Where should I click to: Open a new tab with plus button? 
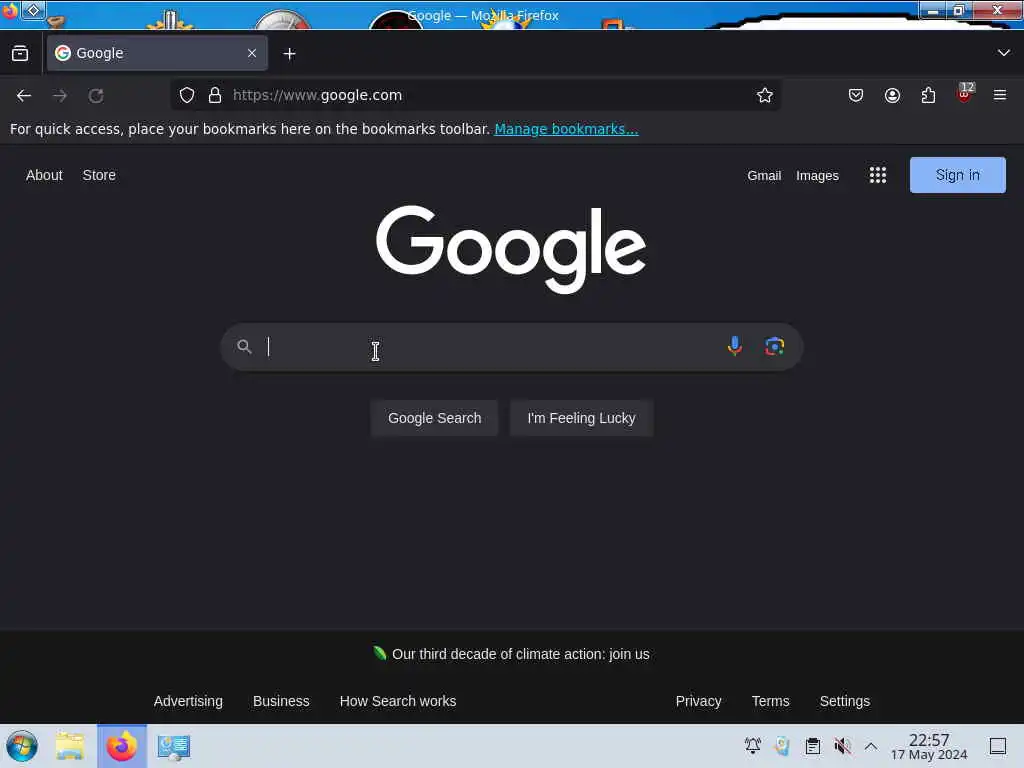(x=289, y=54)
